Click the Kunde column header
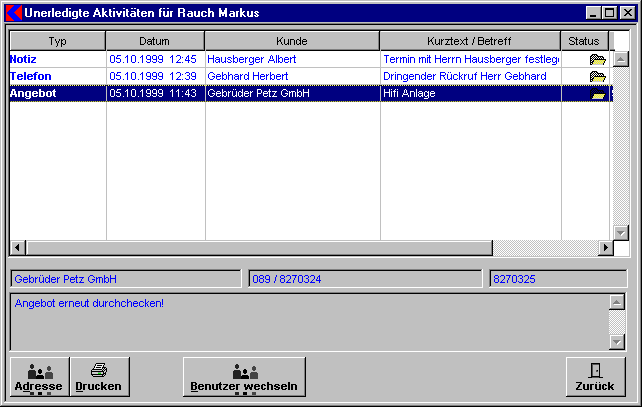The width and height of the screenshot is (642, 407). pyautogui.click(x=292, y=41)
